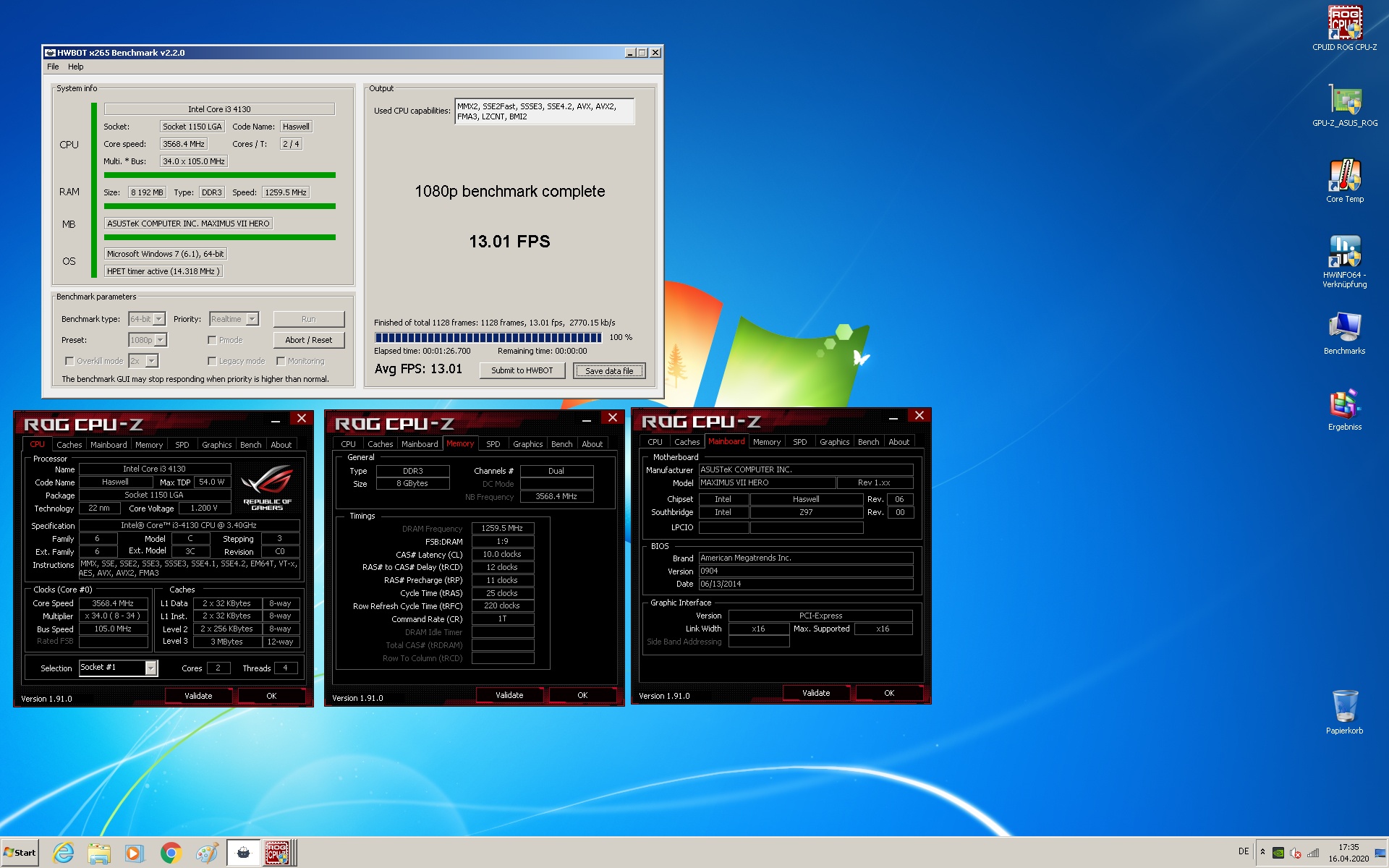Image resolution: width=1389 pixels, height=868 pixels.
Task: Open Help menu in HWBOT benchmark
Action: point(76,67)
